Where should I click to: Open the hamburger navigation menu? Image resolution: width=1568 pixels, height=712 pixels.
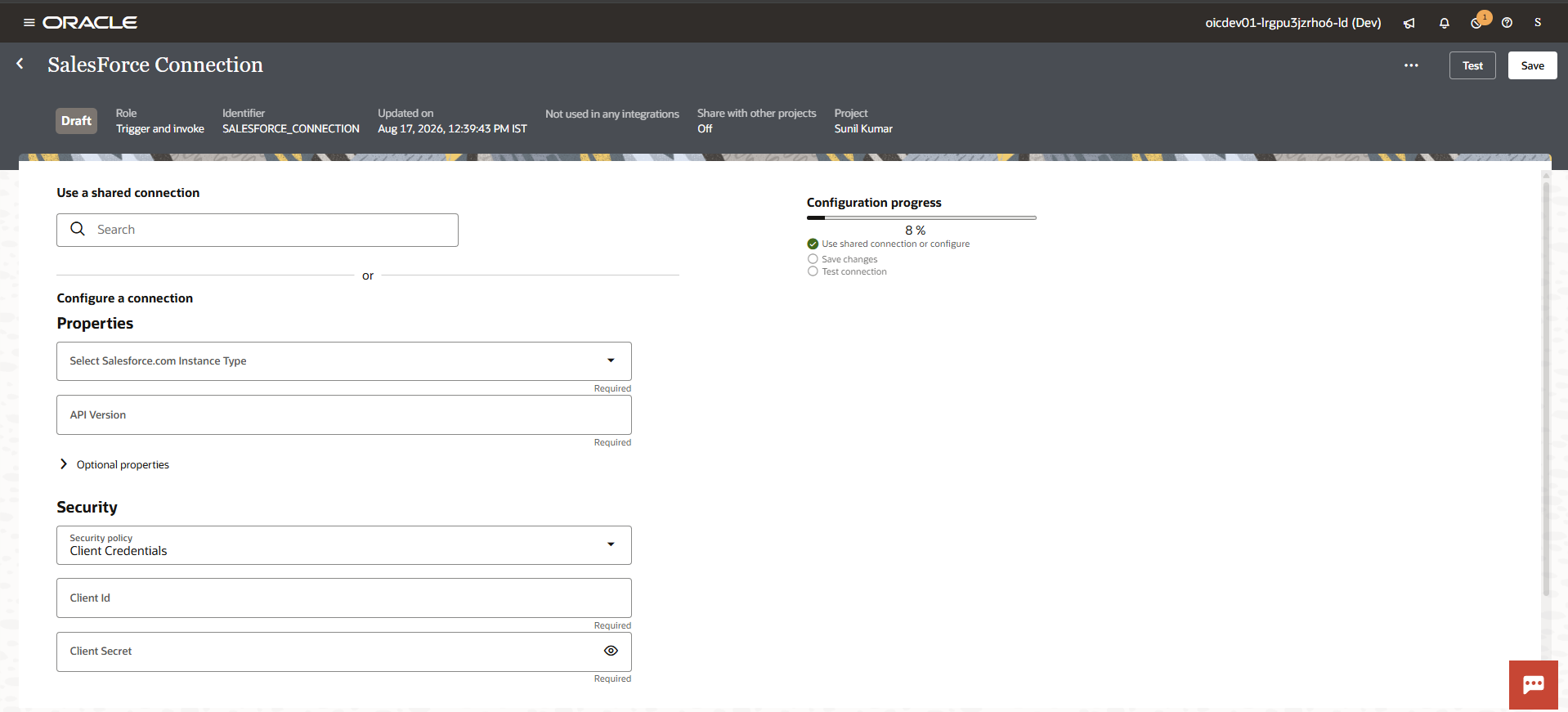coord(29,23)
